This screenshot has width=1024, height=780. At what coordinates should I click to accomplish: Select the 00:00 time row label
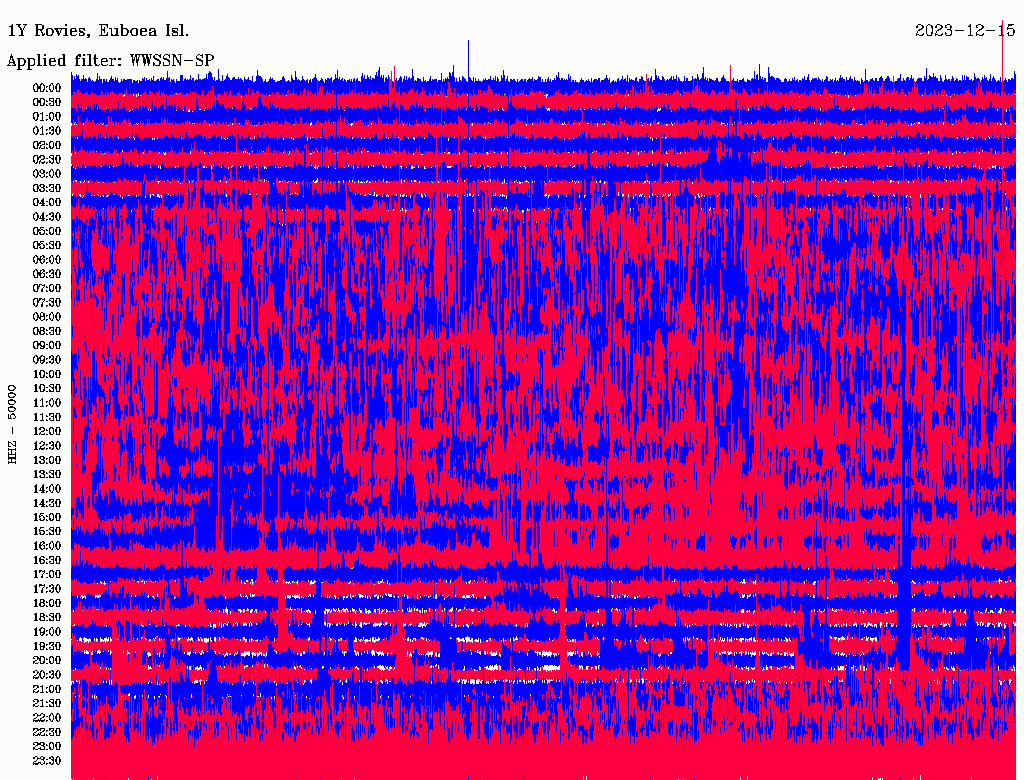pyautogui.click(x=47, y=88)
